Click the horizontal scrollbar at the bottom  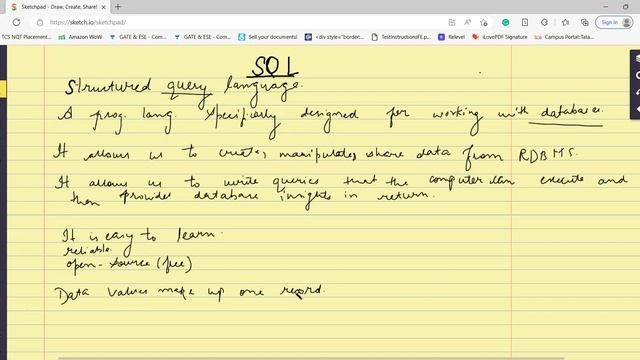pos(311,358)
